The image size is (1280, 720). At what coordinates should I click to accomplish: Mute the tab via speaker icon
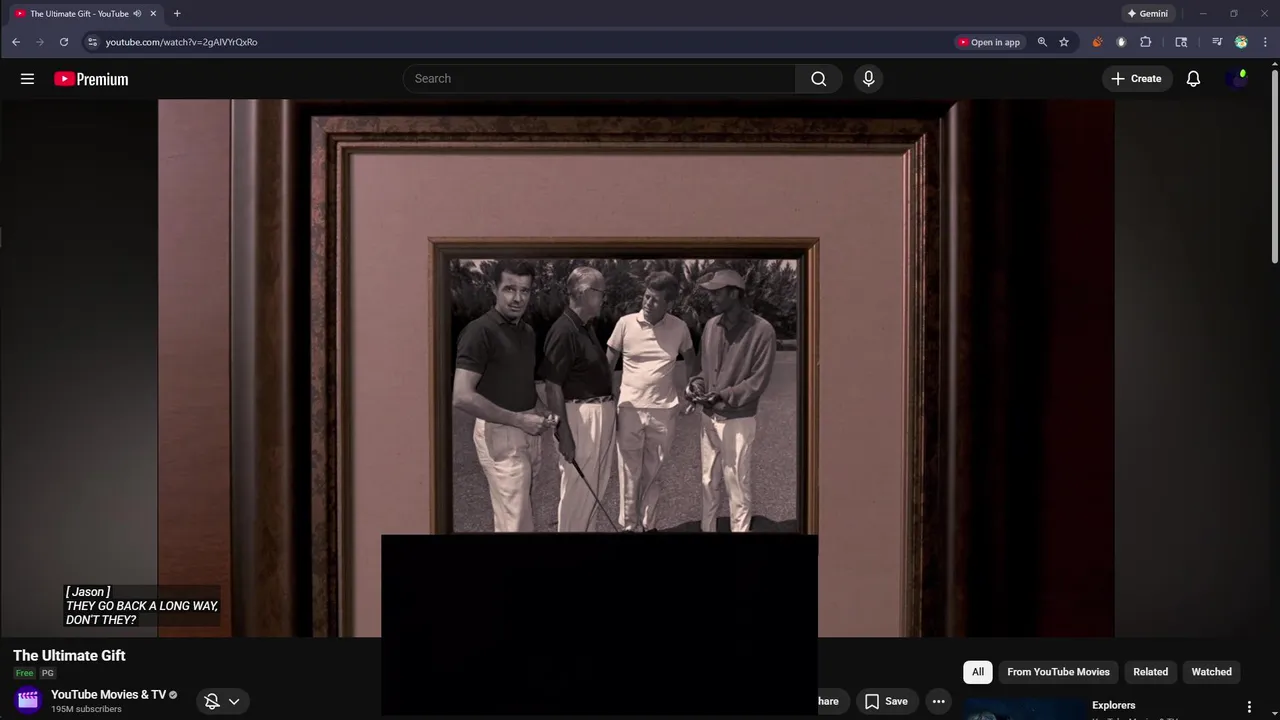click(137, 14)
